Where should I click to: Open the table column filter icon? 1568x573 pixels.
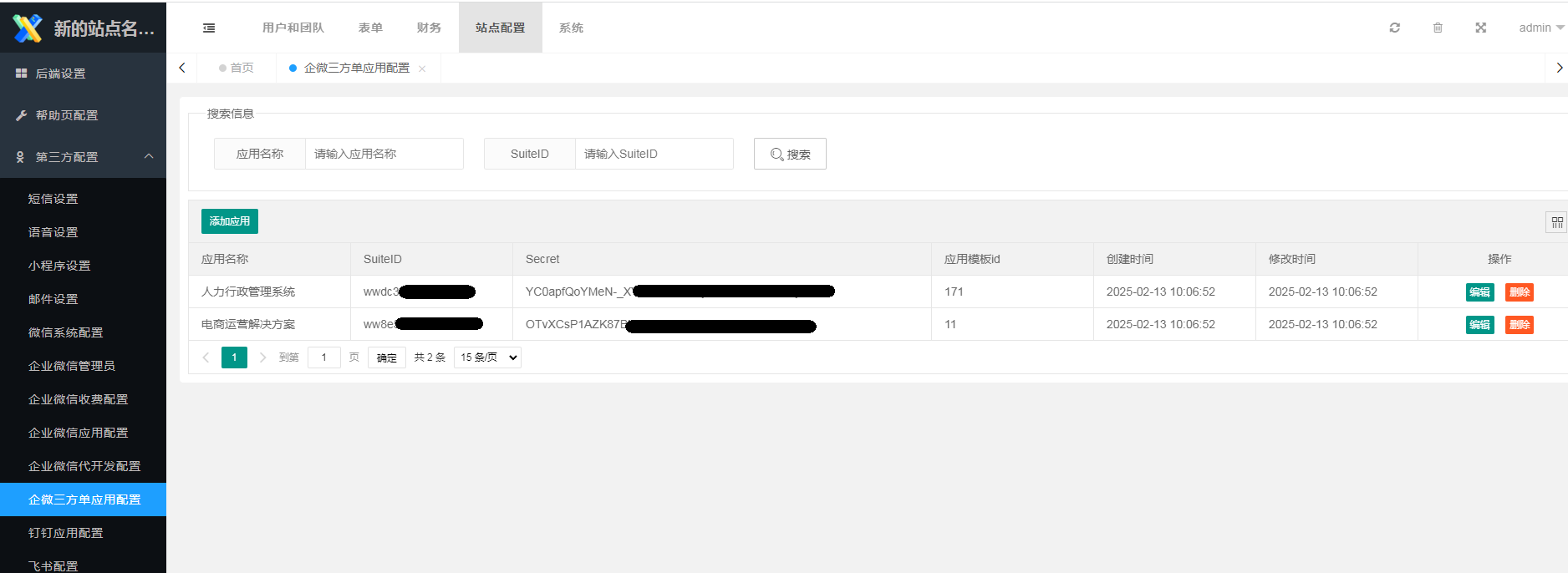[1556, 222]
